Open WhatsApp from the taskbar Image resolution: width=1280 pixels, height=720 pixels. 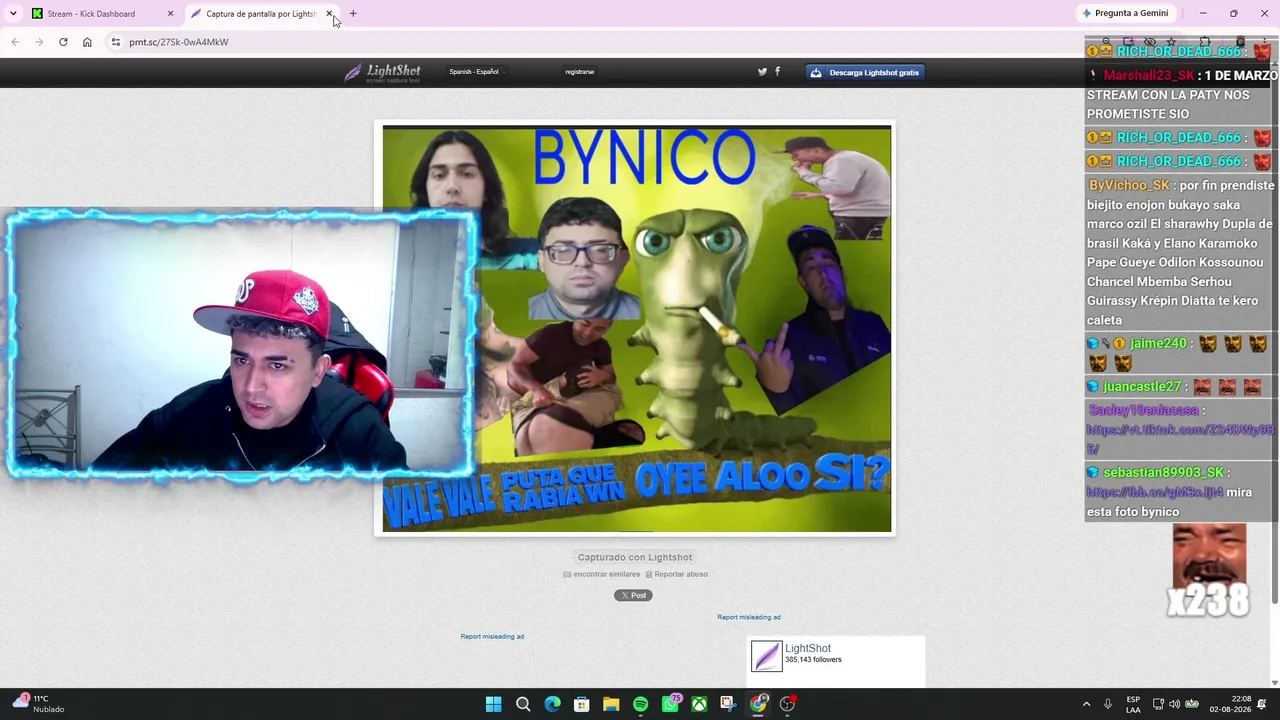pyautogui.click(x=670, y=704)
